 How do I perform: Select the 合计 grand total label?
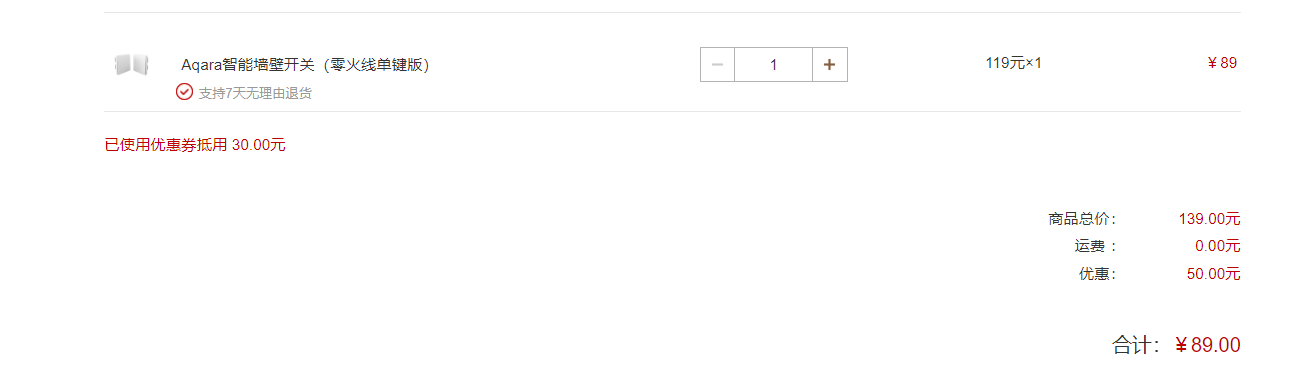(1136, 345)
